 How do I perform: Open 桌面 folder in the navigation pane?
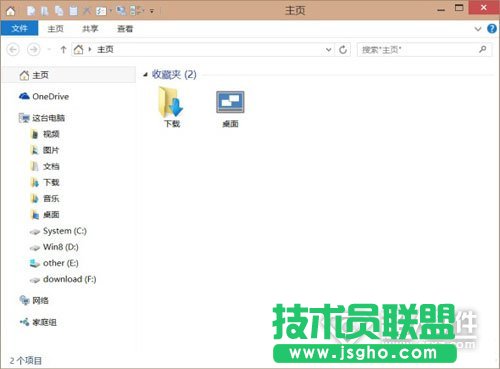pyautogui.click(x=51, y=214)
